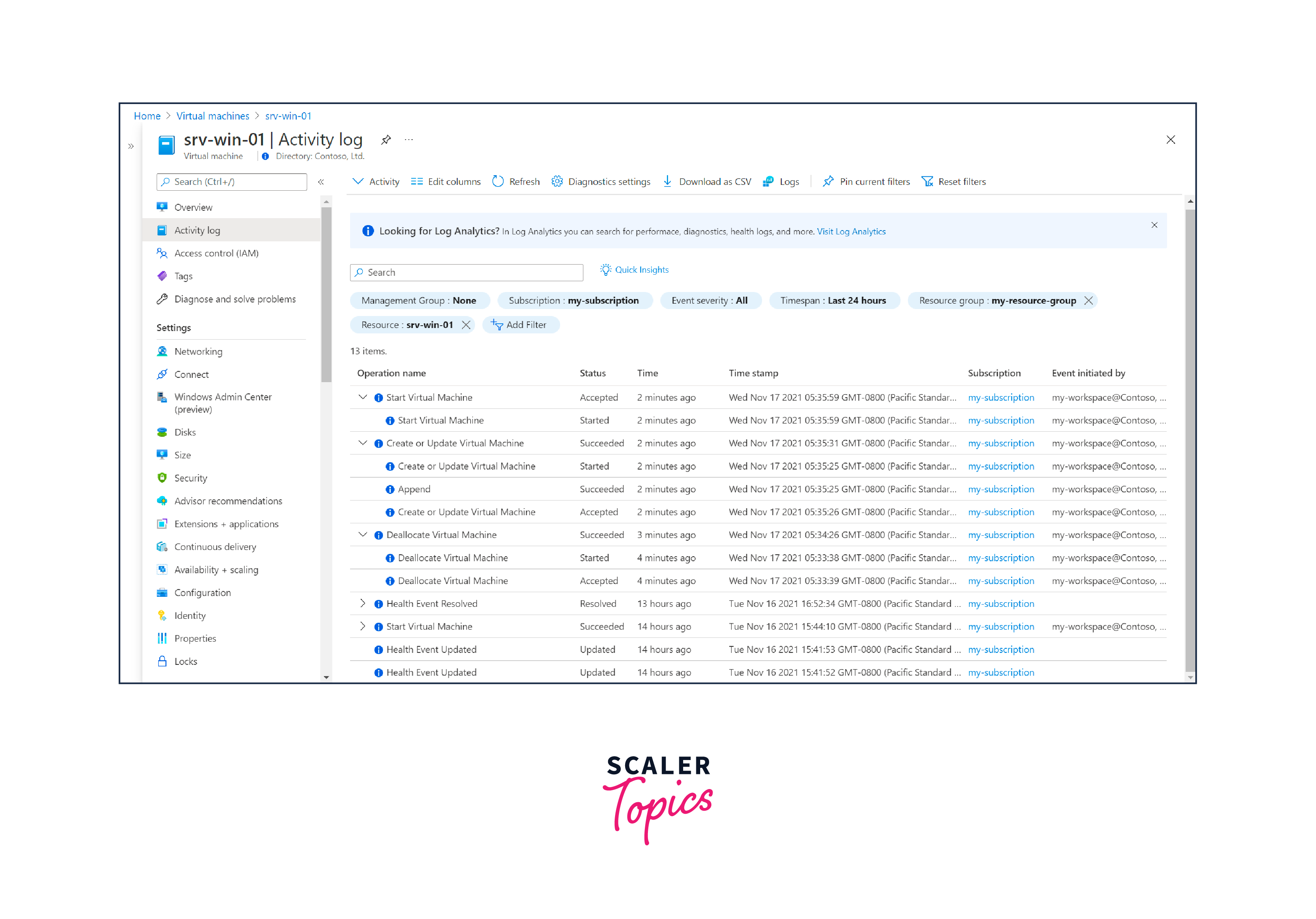Remove the Resource group filter
Viewport: 1316px width, 919px height.
1088,301
